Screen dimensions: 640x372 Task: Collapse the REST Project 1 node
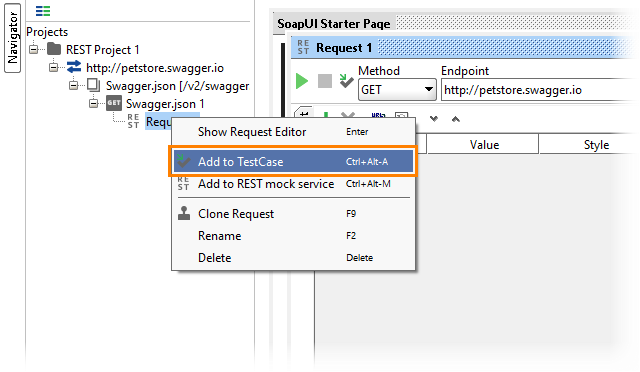click(x=34, y=49)
